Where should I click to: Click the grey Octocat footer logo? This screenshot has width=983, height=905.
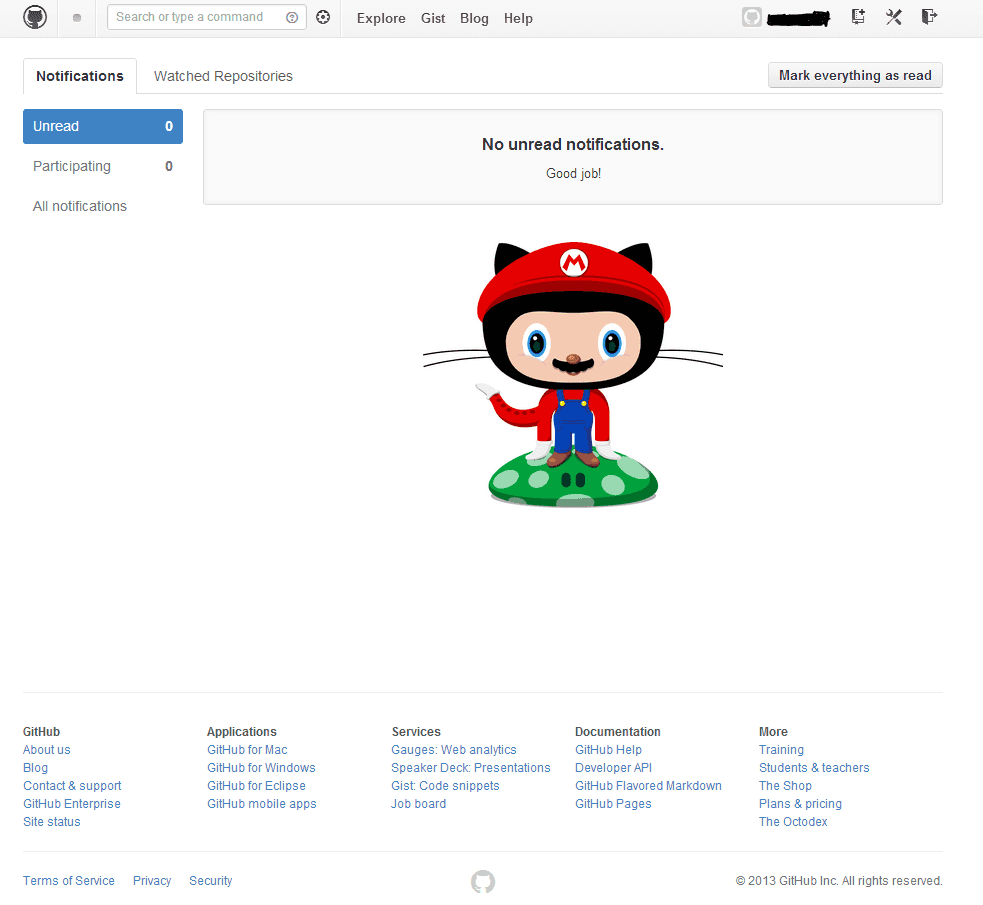coord(483,881)
